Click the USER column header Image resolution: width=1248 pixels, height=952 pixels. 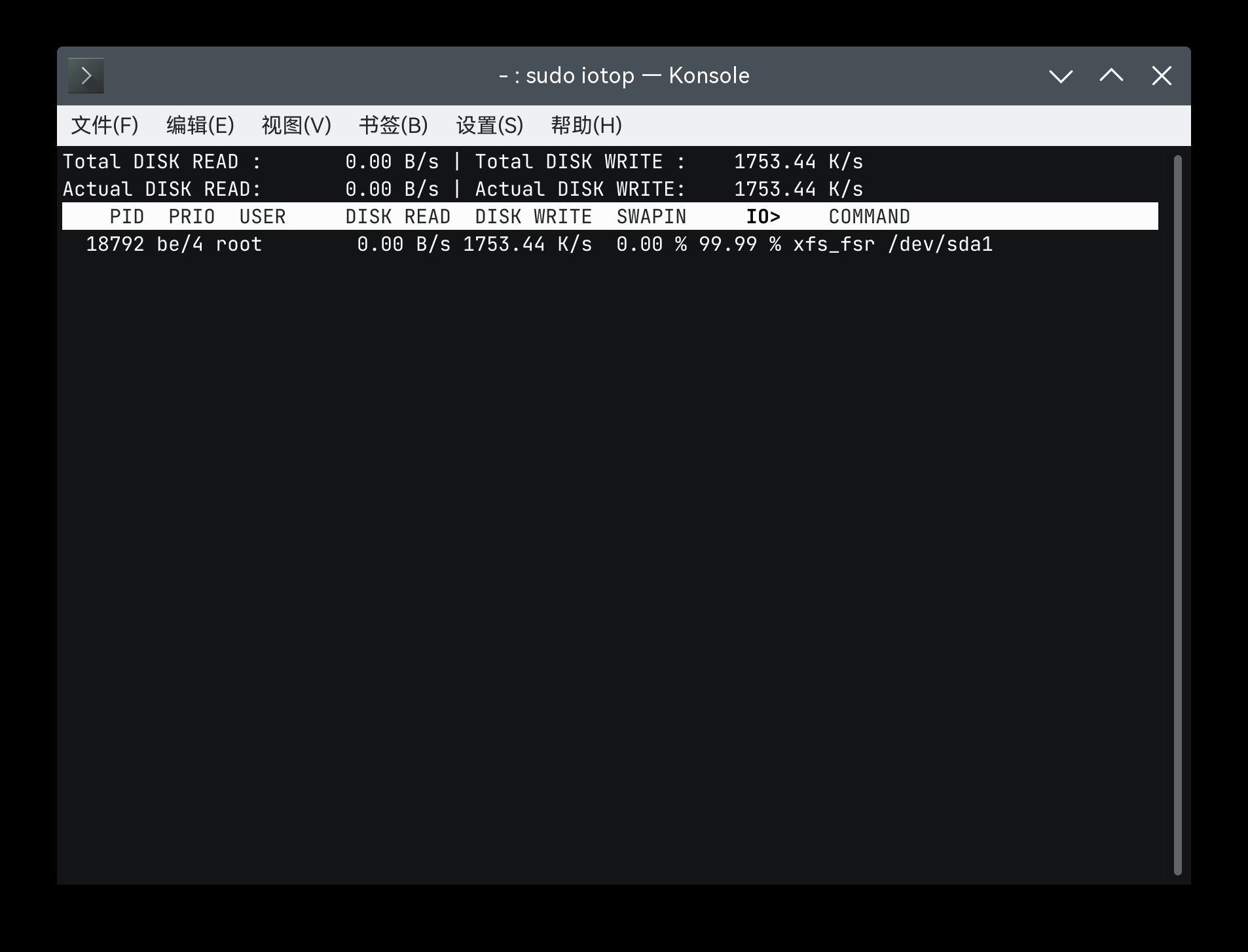pyautogui.click(x=263, y=217)
